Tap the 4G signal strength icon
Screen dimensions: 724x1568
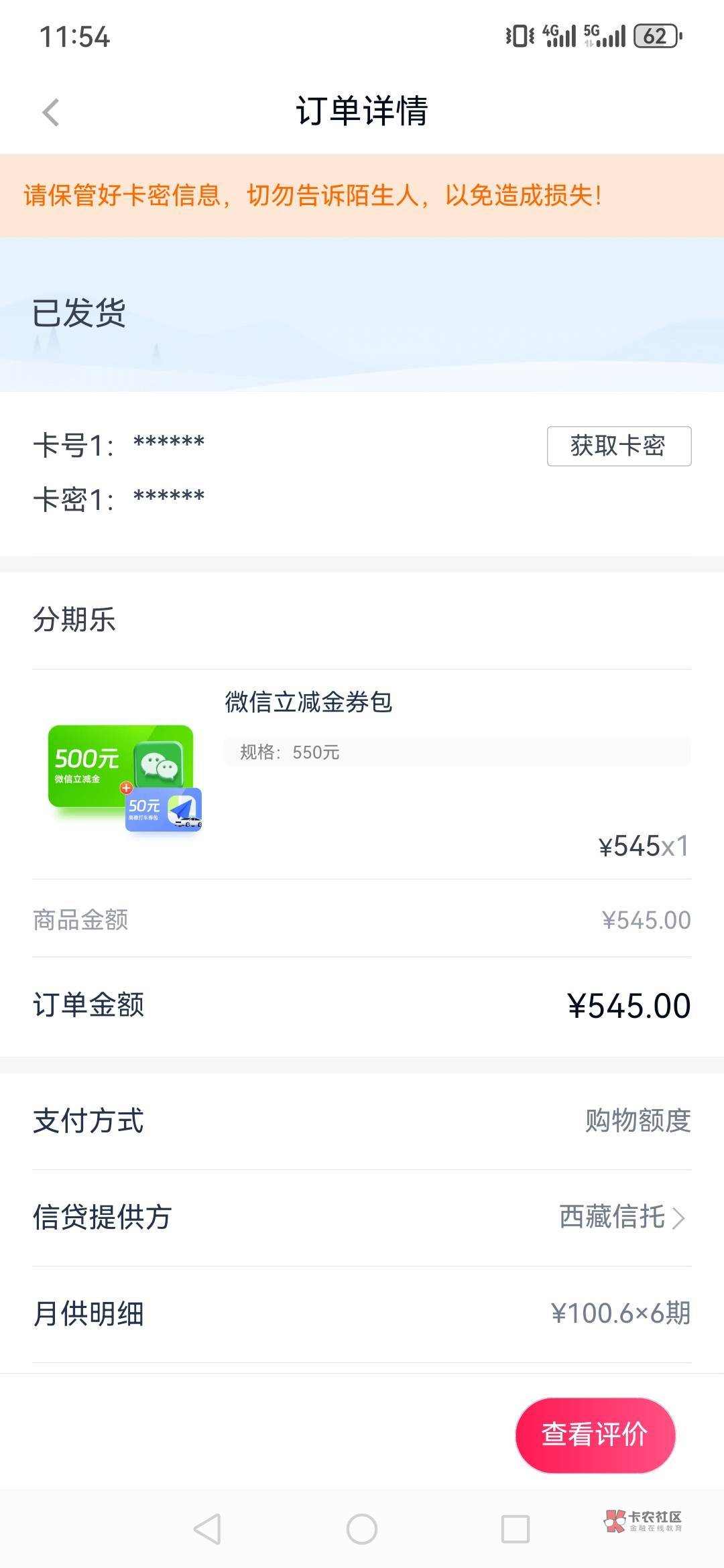[x=559, y=36]
